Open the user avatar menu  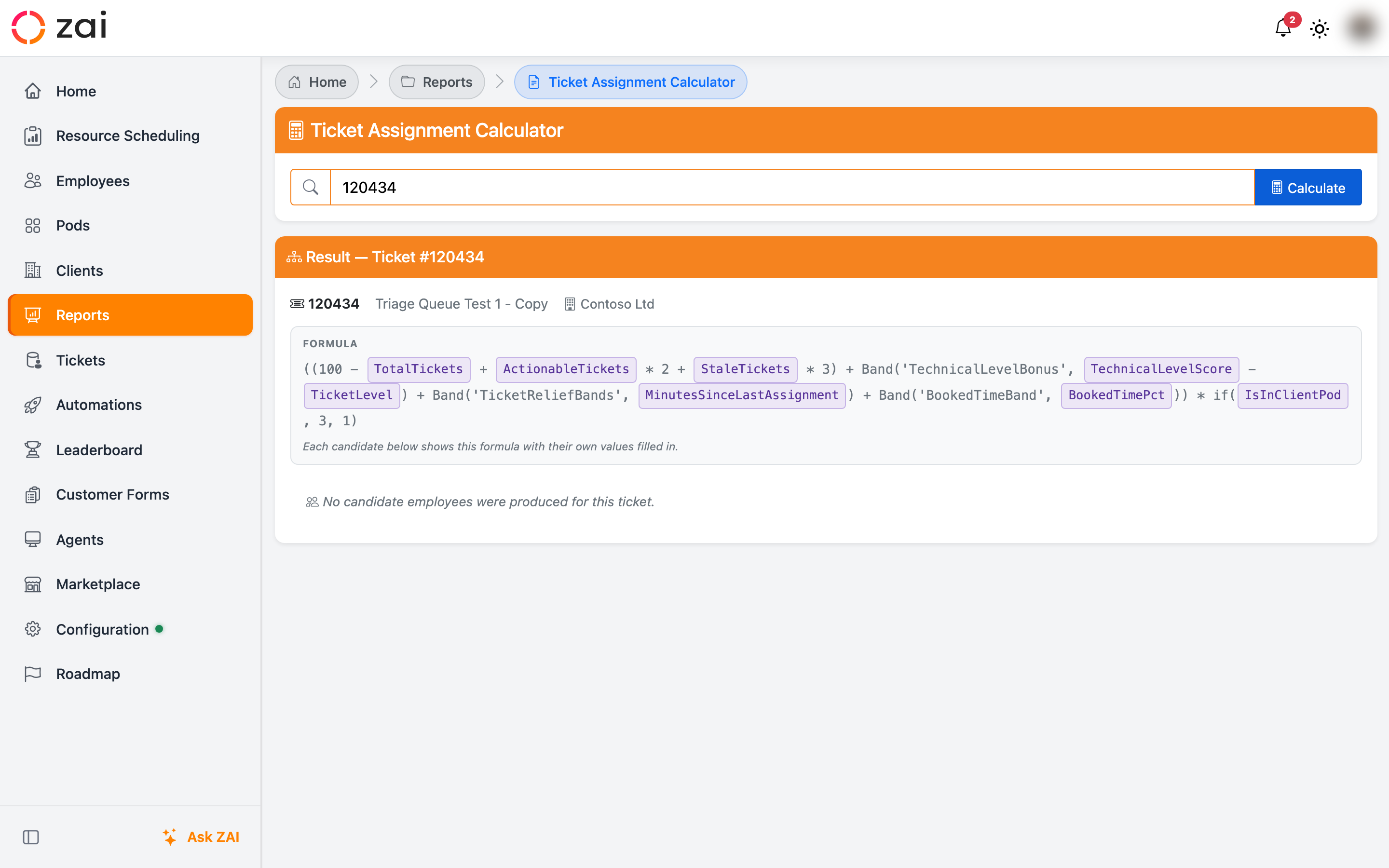tap(1362, 27)
